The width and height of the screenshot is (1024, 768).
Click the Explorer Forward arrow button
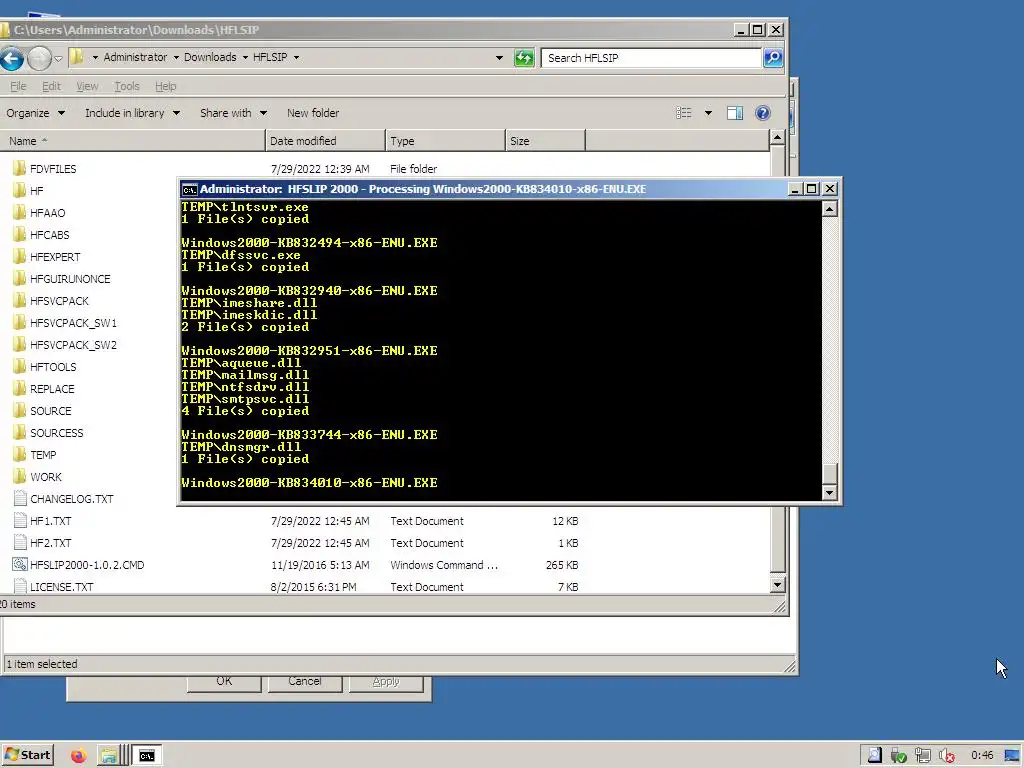coord(39,58)
